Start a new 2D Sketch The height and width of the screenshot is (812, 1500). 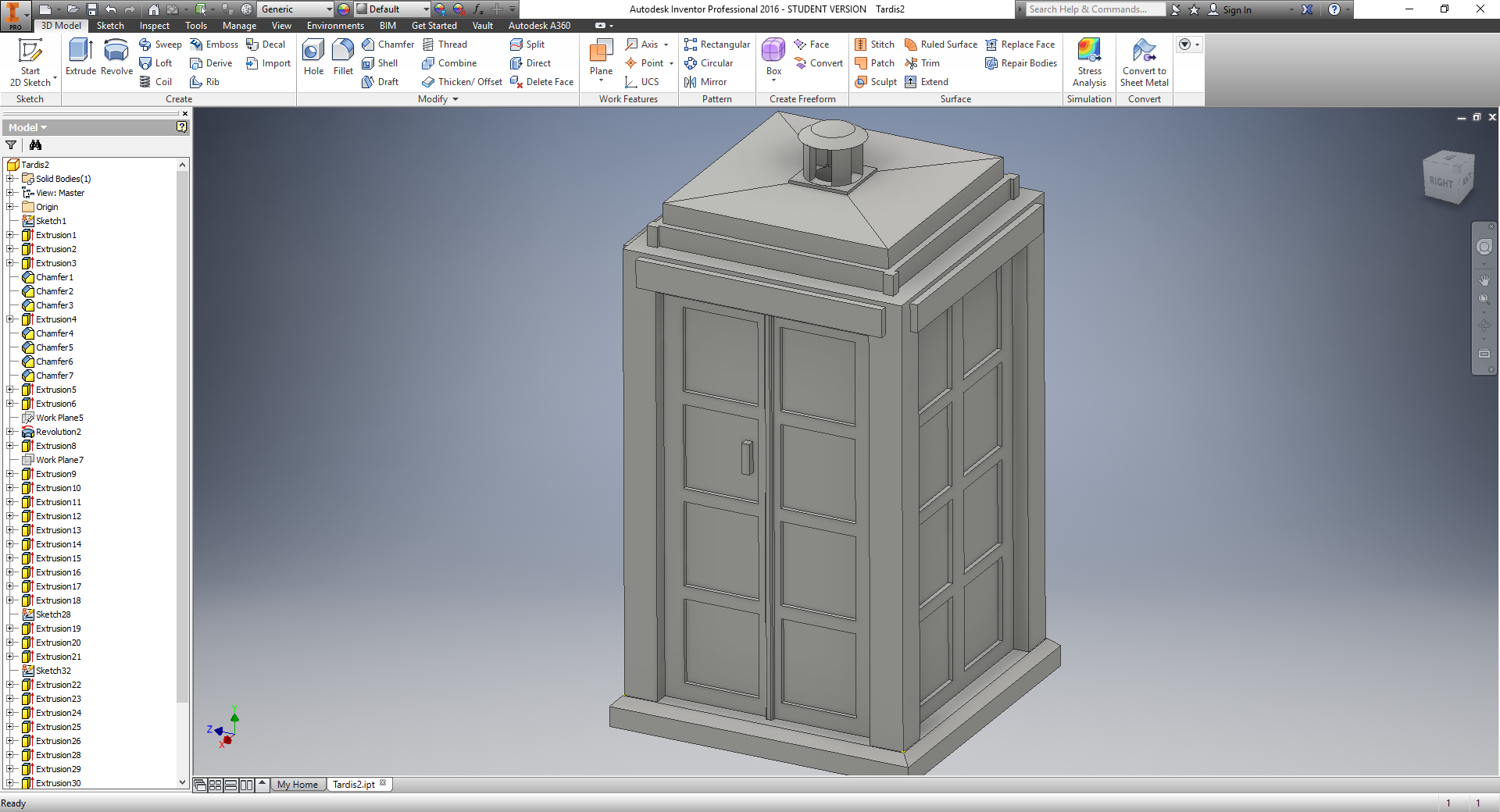[x=30, y=62]
